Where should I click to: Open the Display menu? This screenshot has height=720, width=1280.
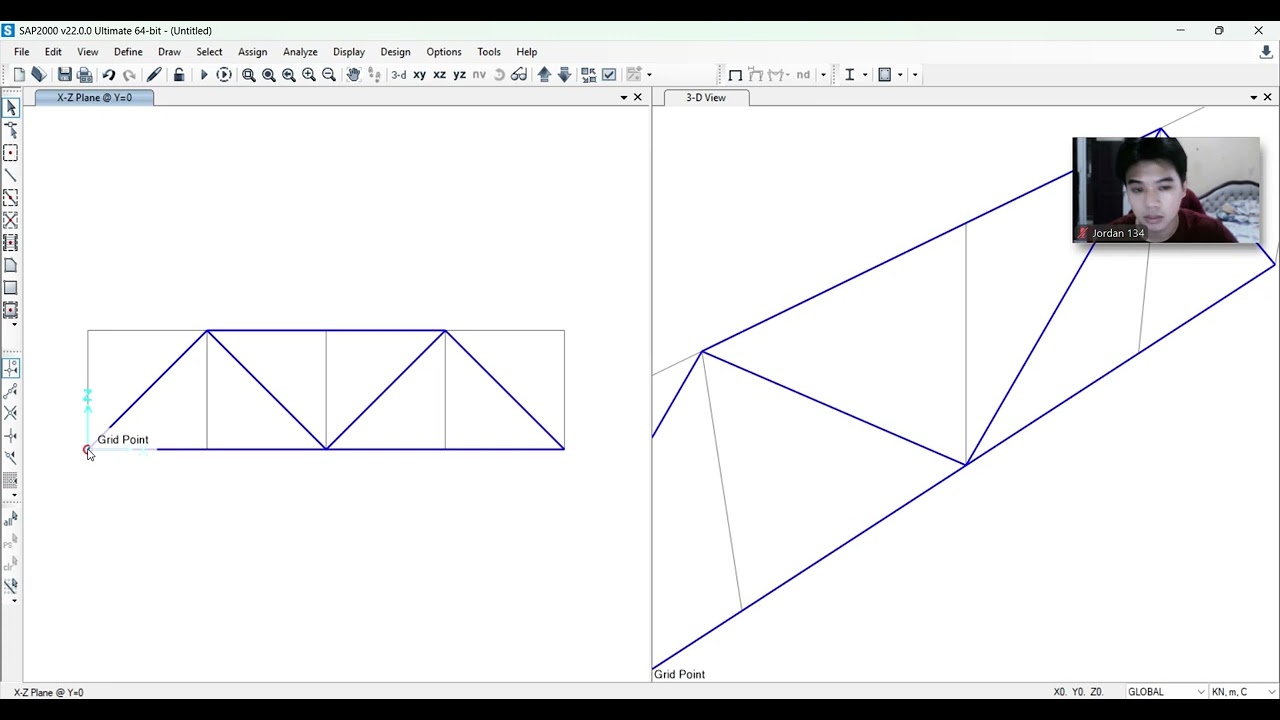click(x=349, y=52)
